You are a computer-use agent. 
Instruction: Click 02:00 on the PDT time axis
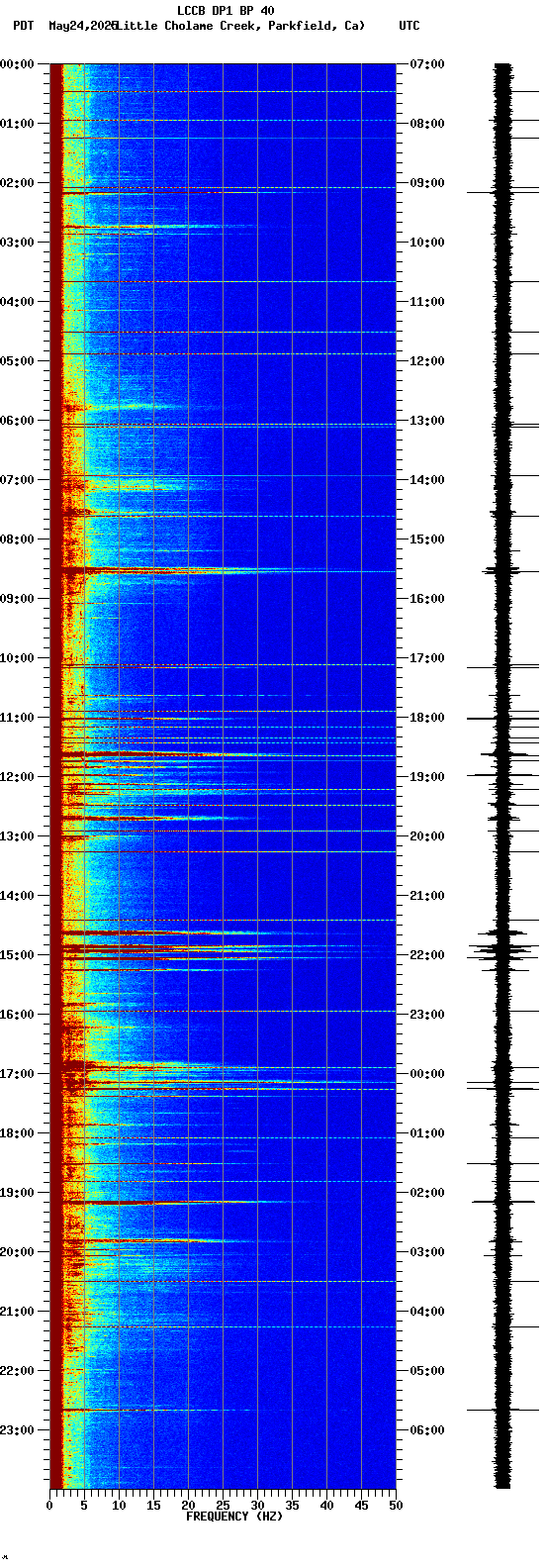click(18, 183)
